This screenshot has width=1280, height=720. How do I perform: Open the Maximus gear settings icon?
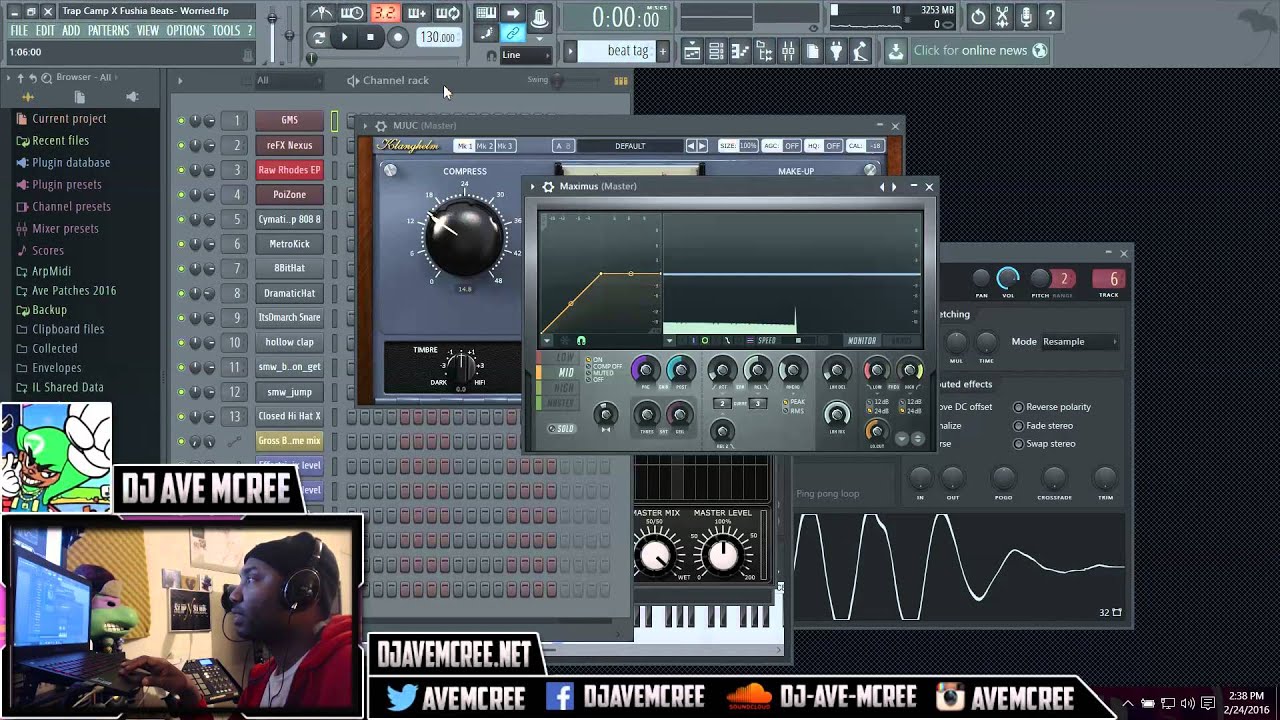click(x=548, y=187)
